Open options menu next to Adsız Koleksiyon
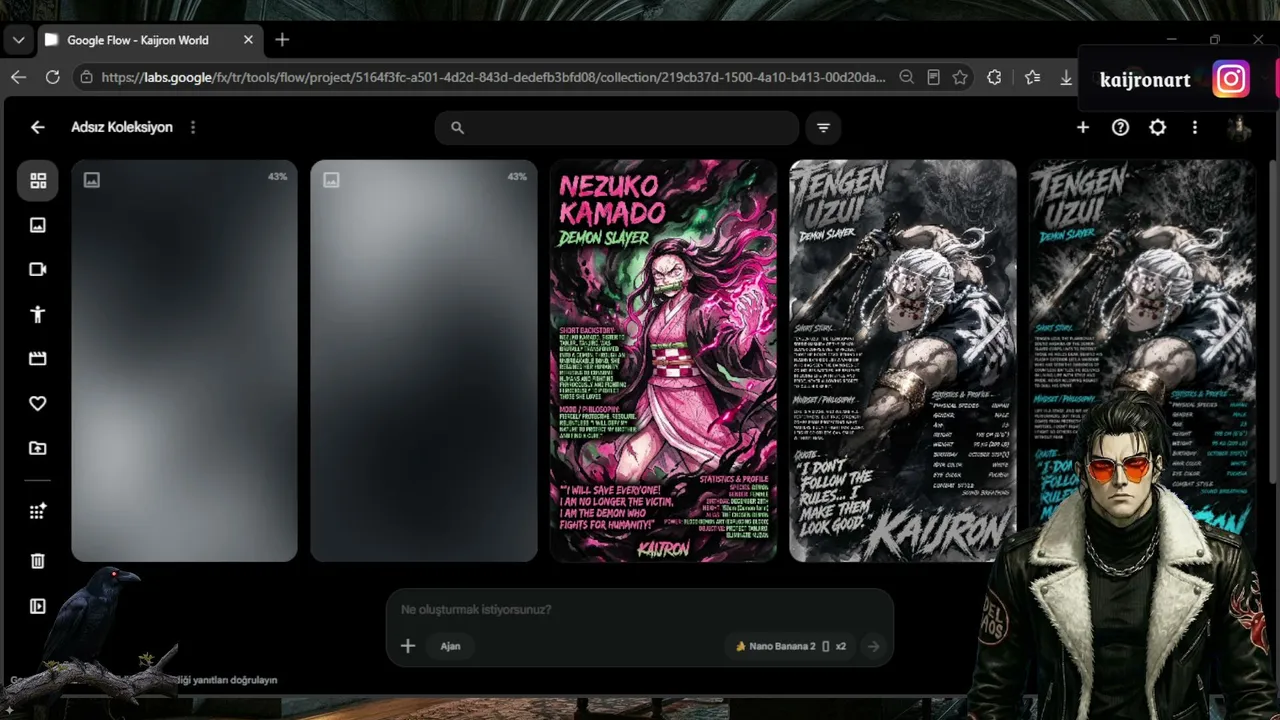Screen dimensions: 1280x720 pyautogui.click(x=193, y=127)
